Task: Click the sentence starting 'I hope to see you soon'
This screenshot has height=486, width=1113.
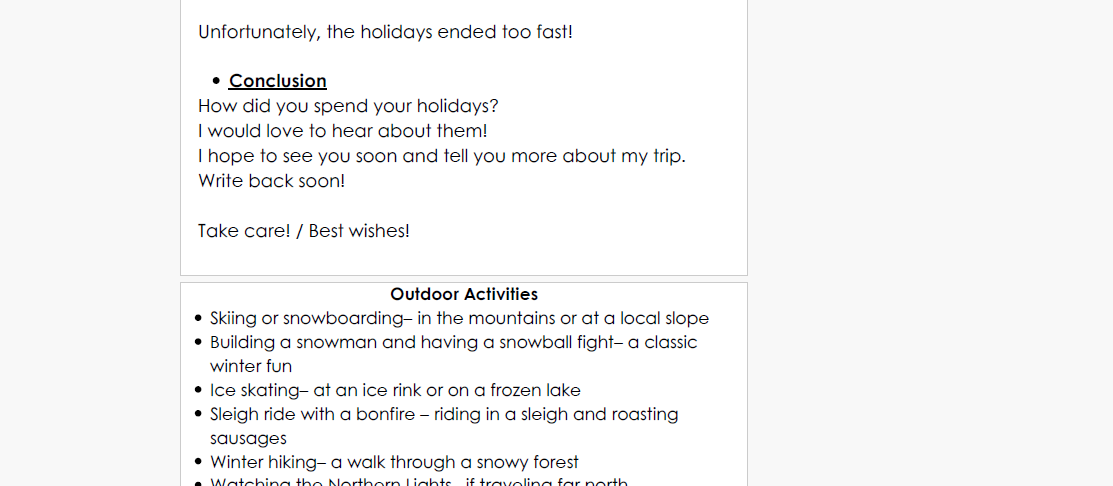Action: click(441, 156)
